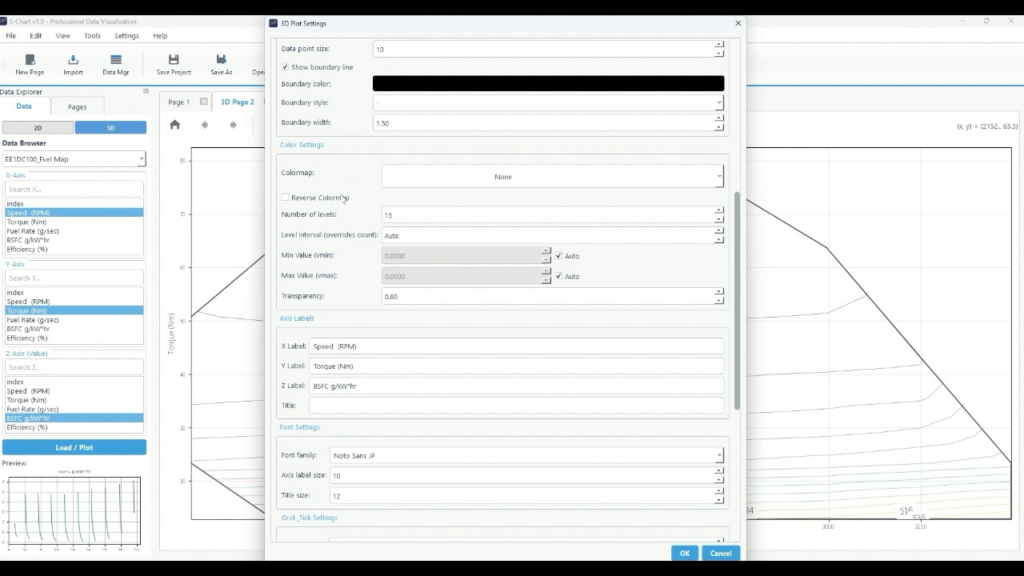The height and width of the screenshot is (576, 1024).
Task: Click the New Page toolbar icon
Action: coord(29,60)
